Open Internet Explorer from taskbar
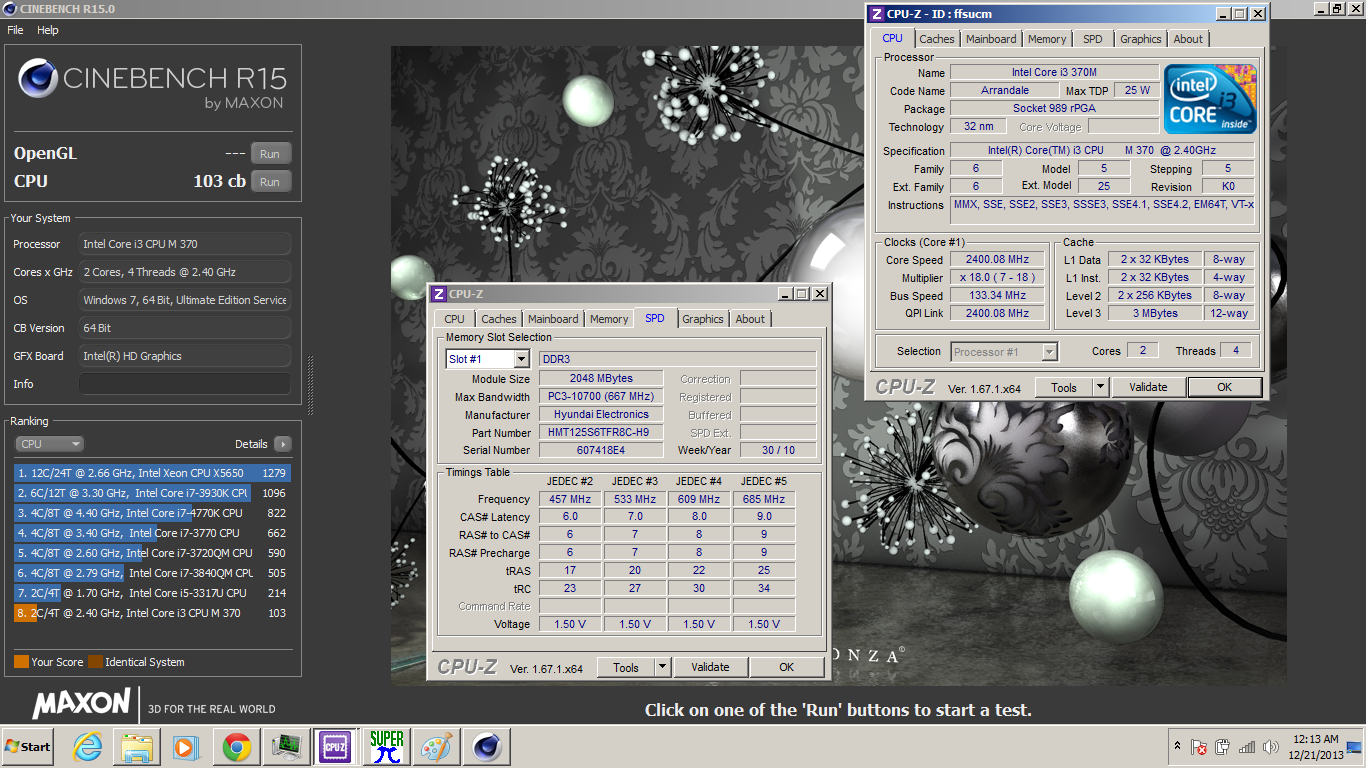Screen dimensions: 1366x768 pos(88,746)
